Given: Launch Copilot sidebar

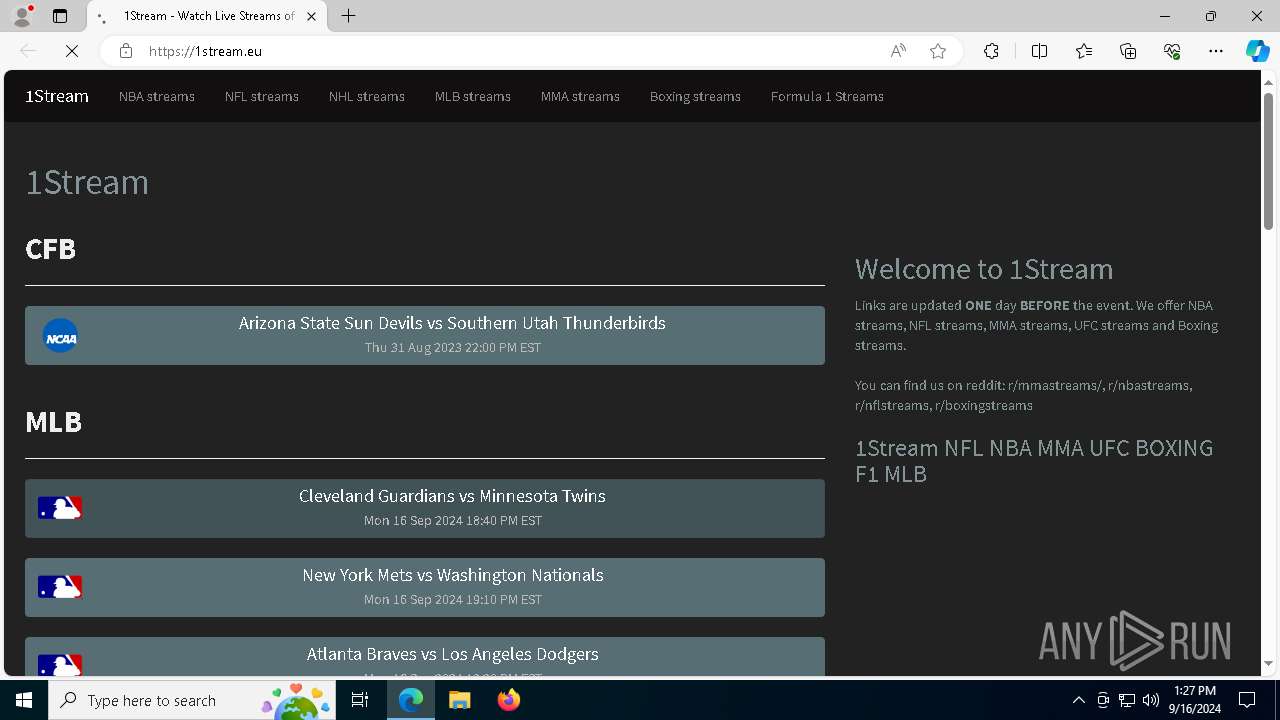Looking at the screenshot, I should coord(1257,51).
